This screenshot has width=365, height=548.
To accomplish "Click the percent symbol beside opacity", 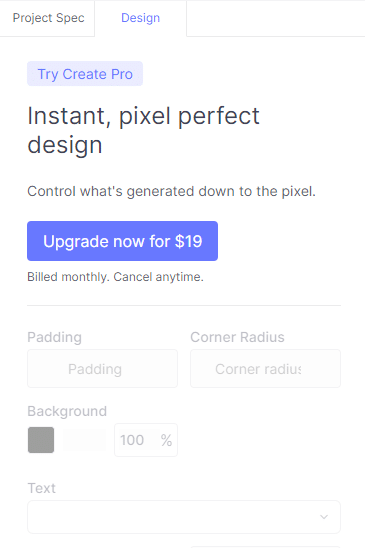I will point(166,440).
